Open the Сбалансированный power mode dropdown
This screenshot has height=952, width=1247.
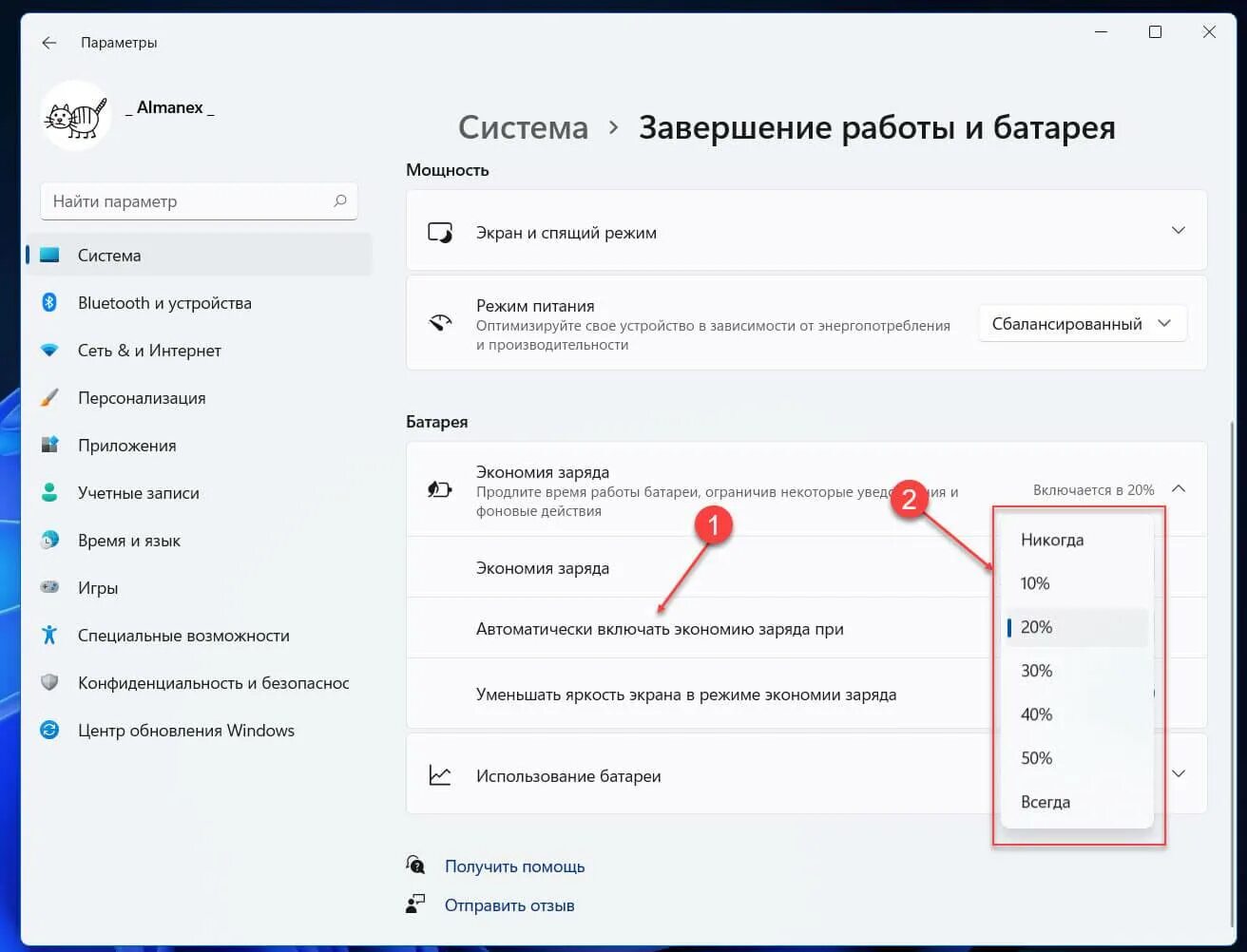(1082, 324)
